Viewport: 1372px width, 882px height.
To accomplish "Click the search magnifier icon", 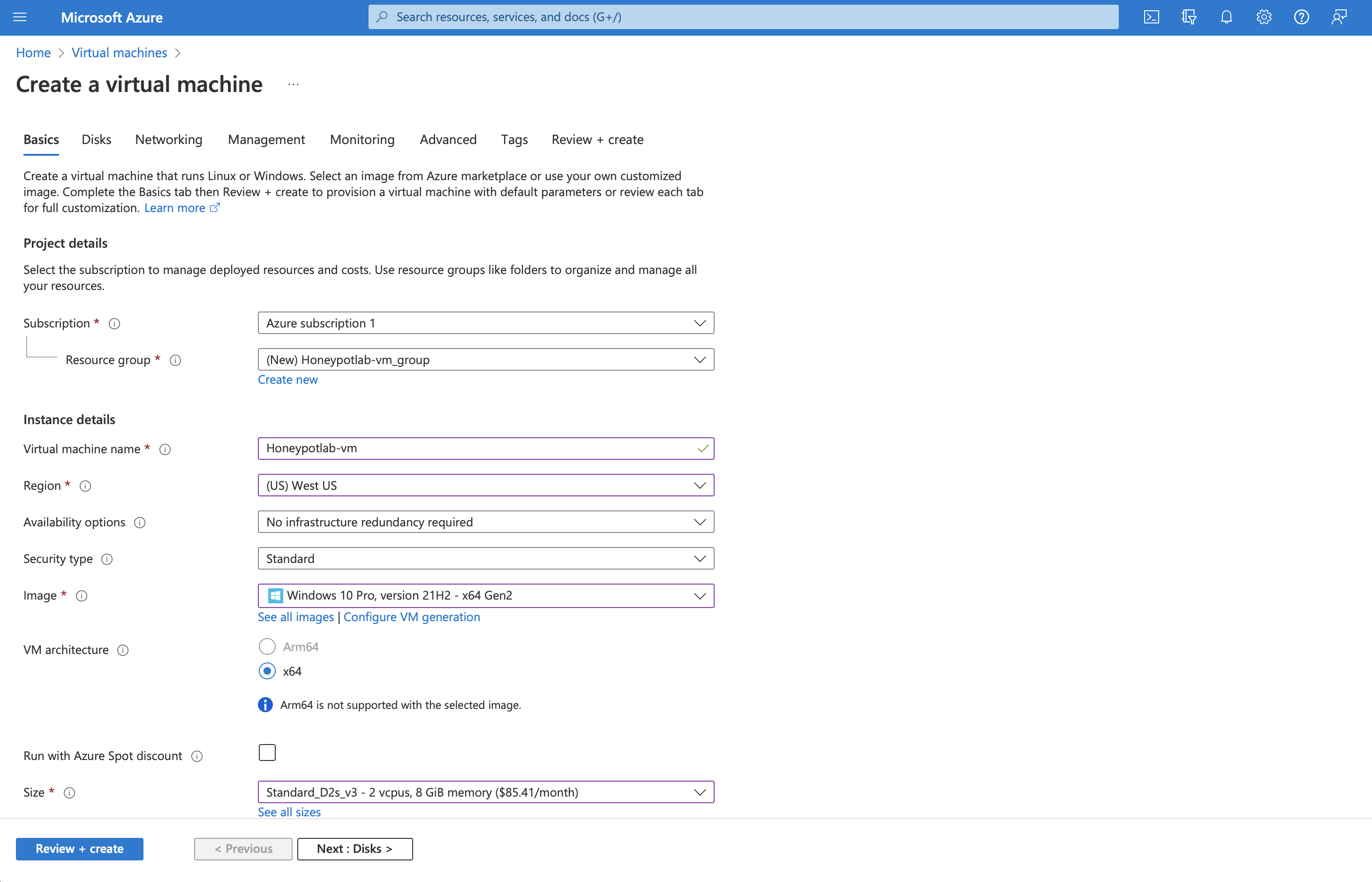I will (382, 17).
